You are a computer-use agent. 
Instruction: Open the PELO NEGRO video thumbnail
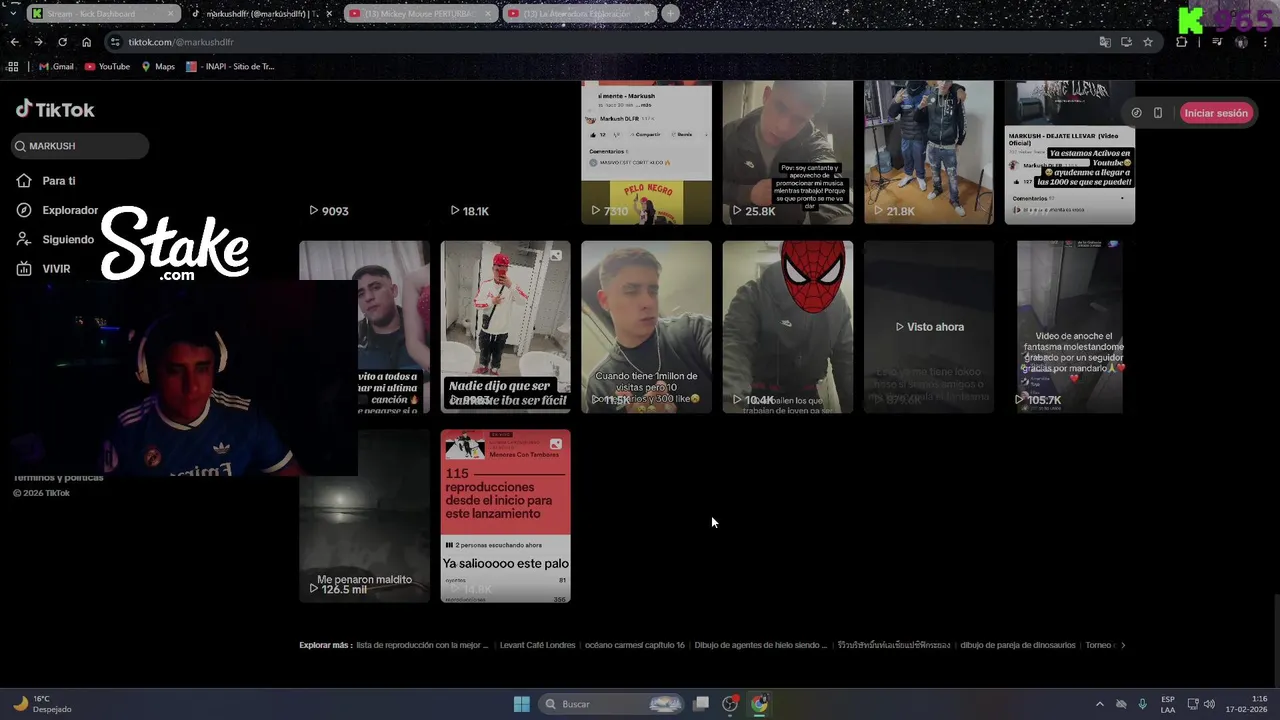[x=647, y=153]
